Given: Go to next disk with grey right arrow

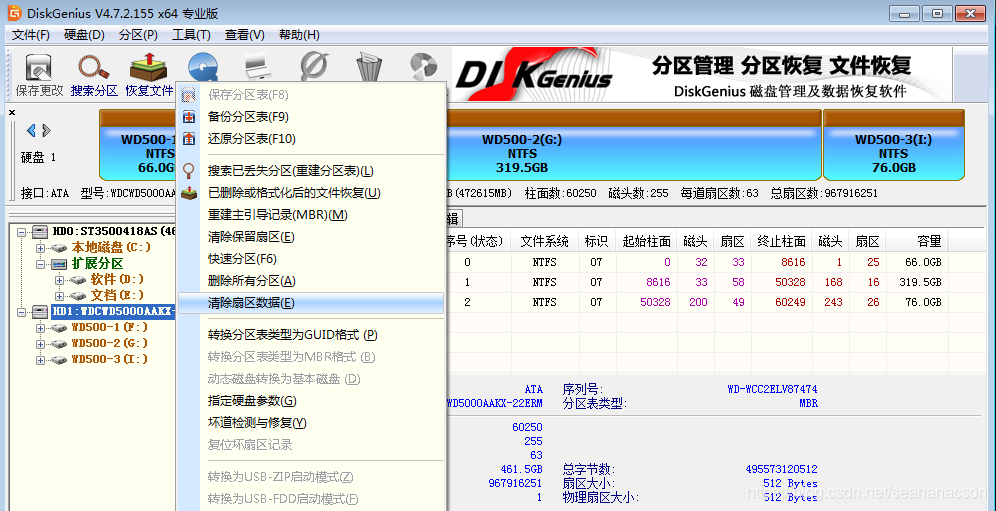Looking at the screenshot, I should click(46, 130).
